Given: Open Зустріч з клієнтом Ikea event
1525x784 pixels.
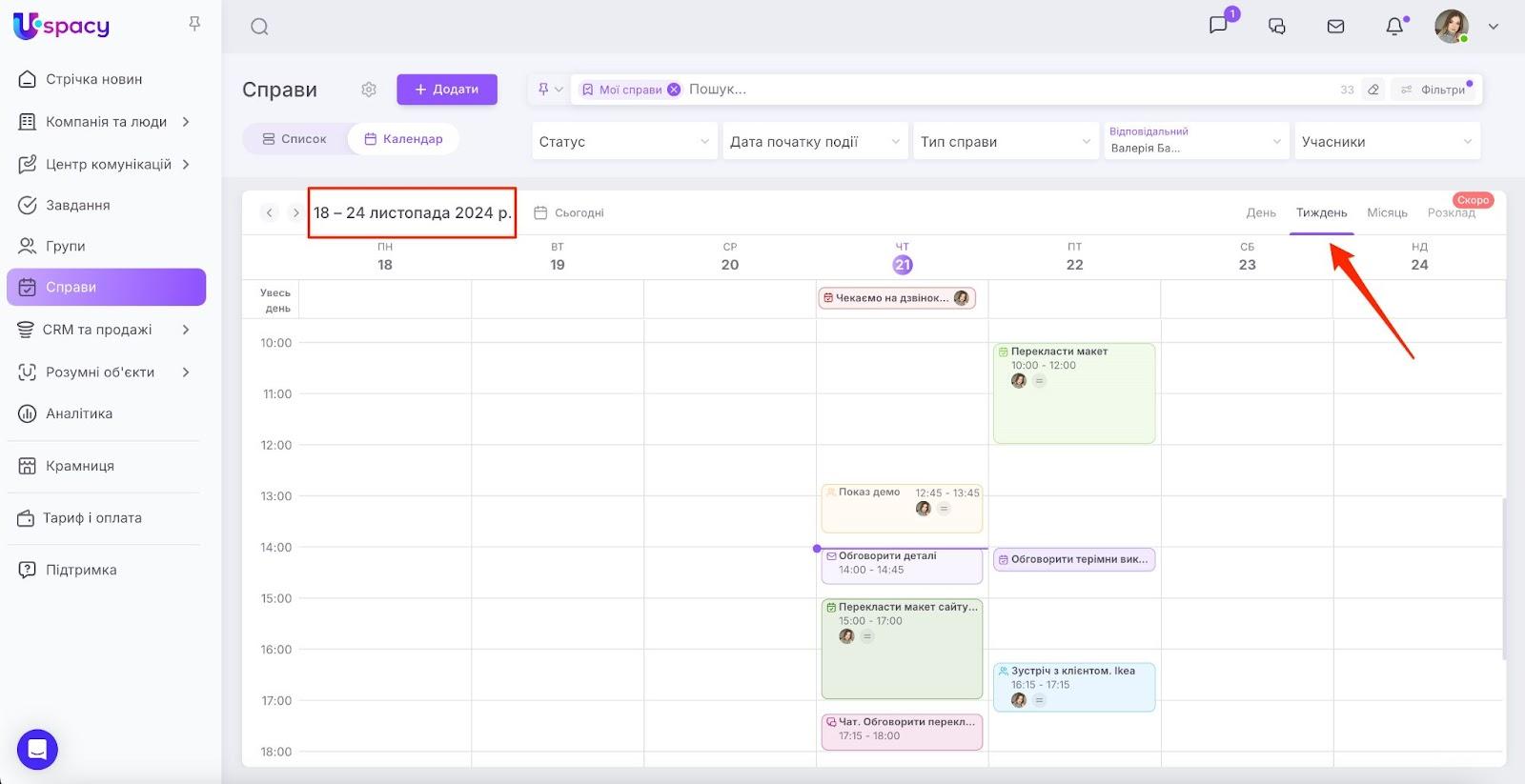Looking at the screenshot, I should (x=1074, y=687).
